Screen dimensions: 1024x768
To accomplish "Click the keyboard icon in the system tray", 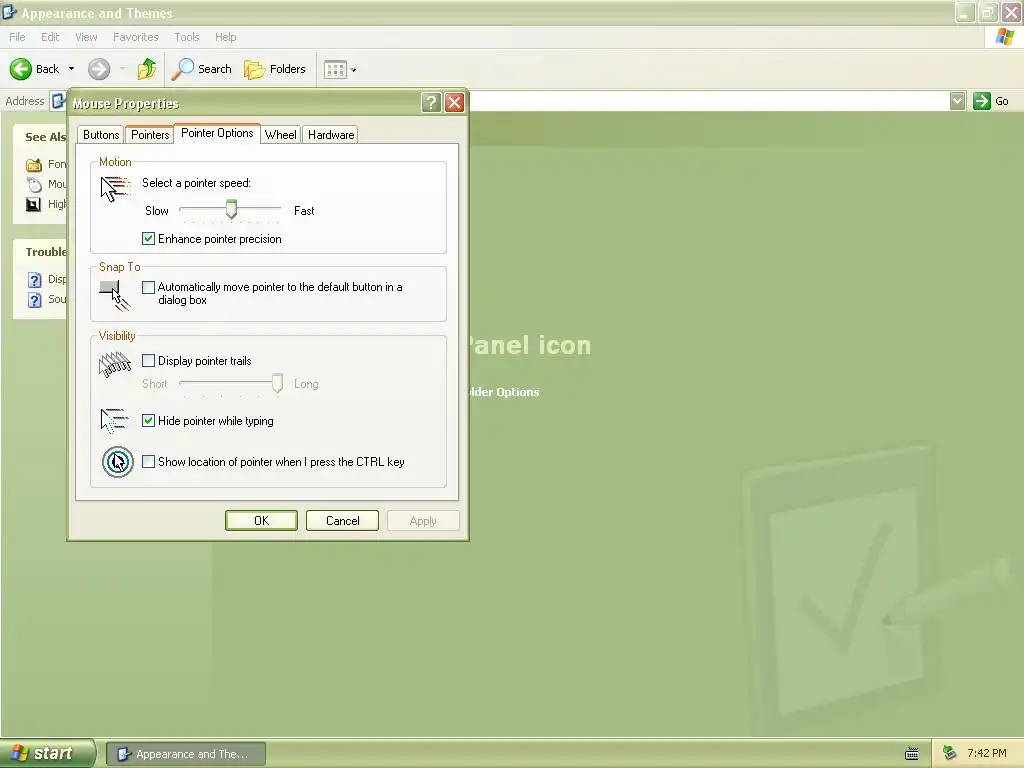I will [912, 754].
